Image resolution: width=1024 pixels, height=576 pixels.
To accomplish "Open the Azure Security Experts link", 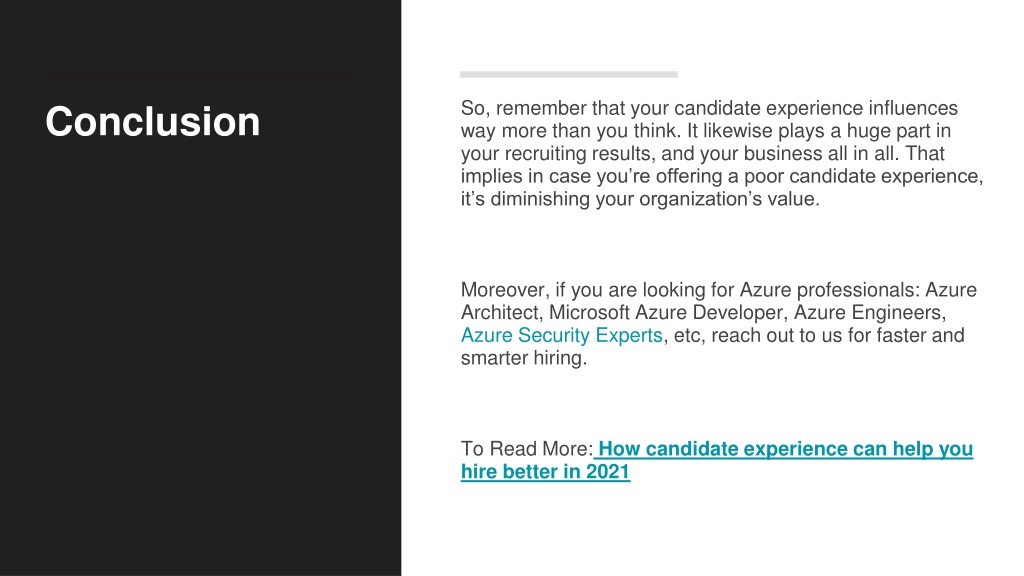I will pyautogui.click(x=562, y=335).
